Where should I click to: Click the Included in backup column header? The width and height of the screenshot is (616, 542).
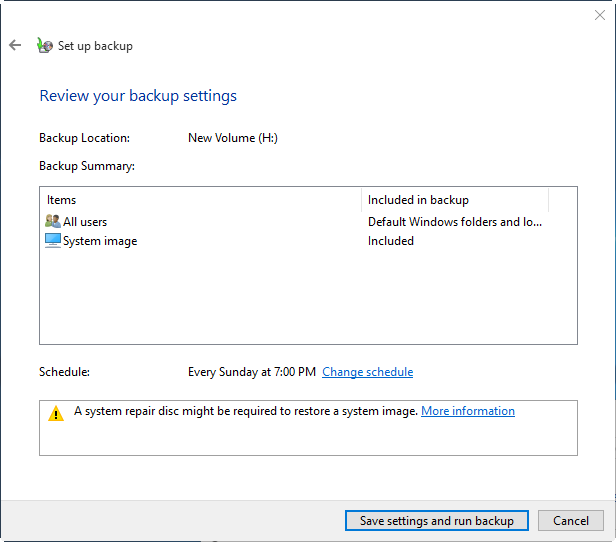pos(418,200)
